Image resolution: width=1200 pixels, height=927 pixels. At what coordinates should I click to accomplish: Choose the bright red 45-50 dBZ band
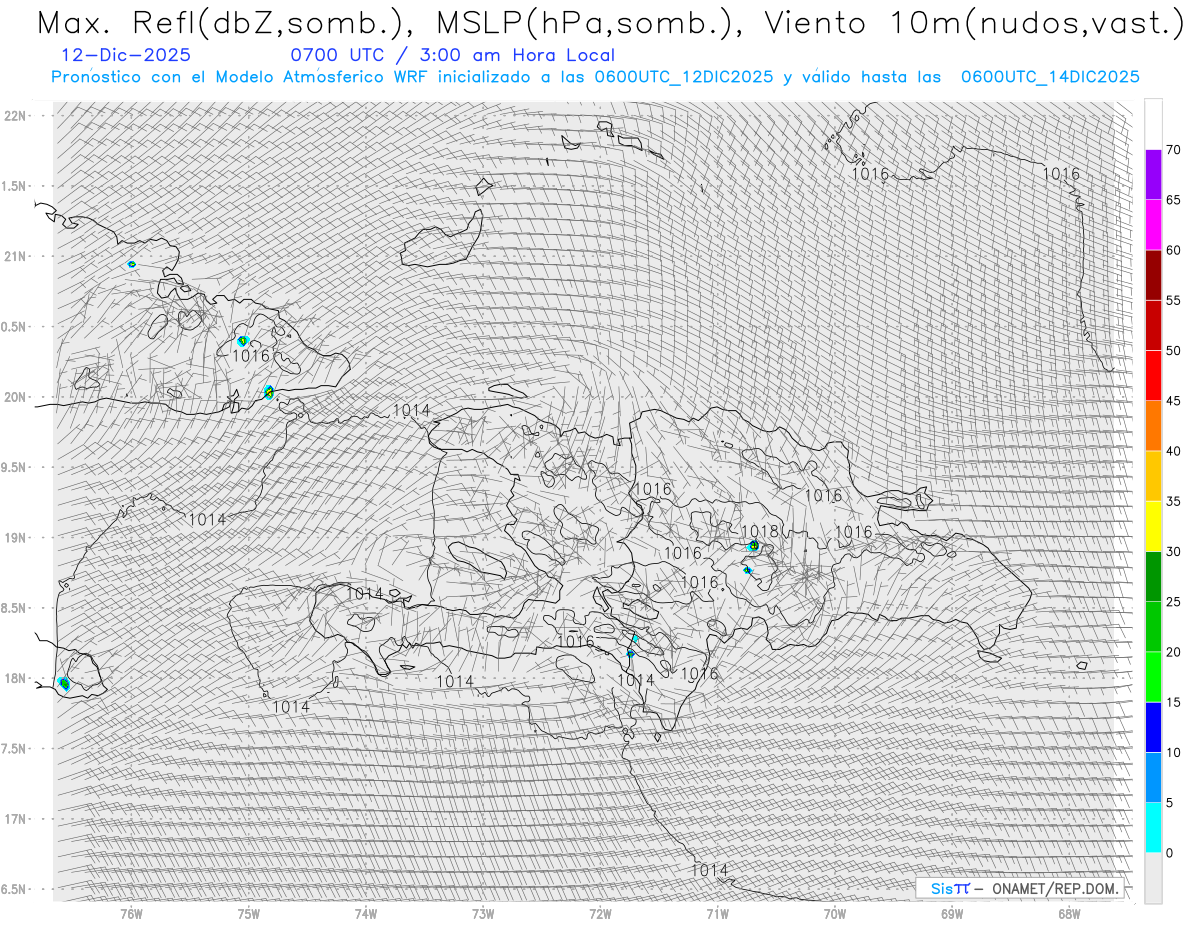click(1153, 376)
